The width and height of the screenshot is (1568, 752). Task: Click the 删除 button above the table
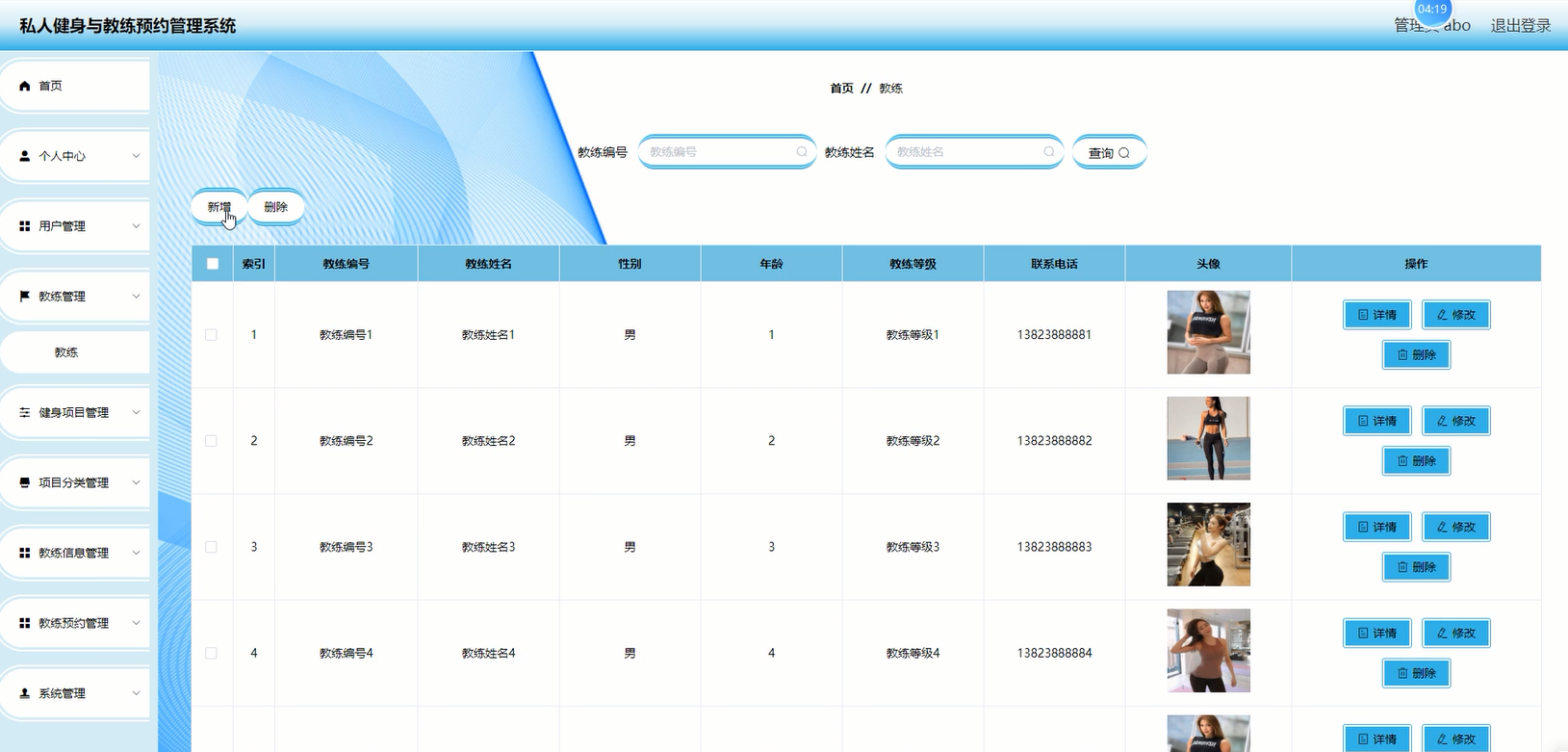276,207
